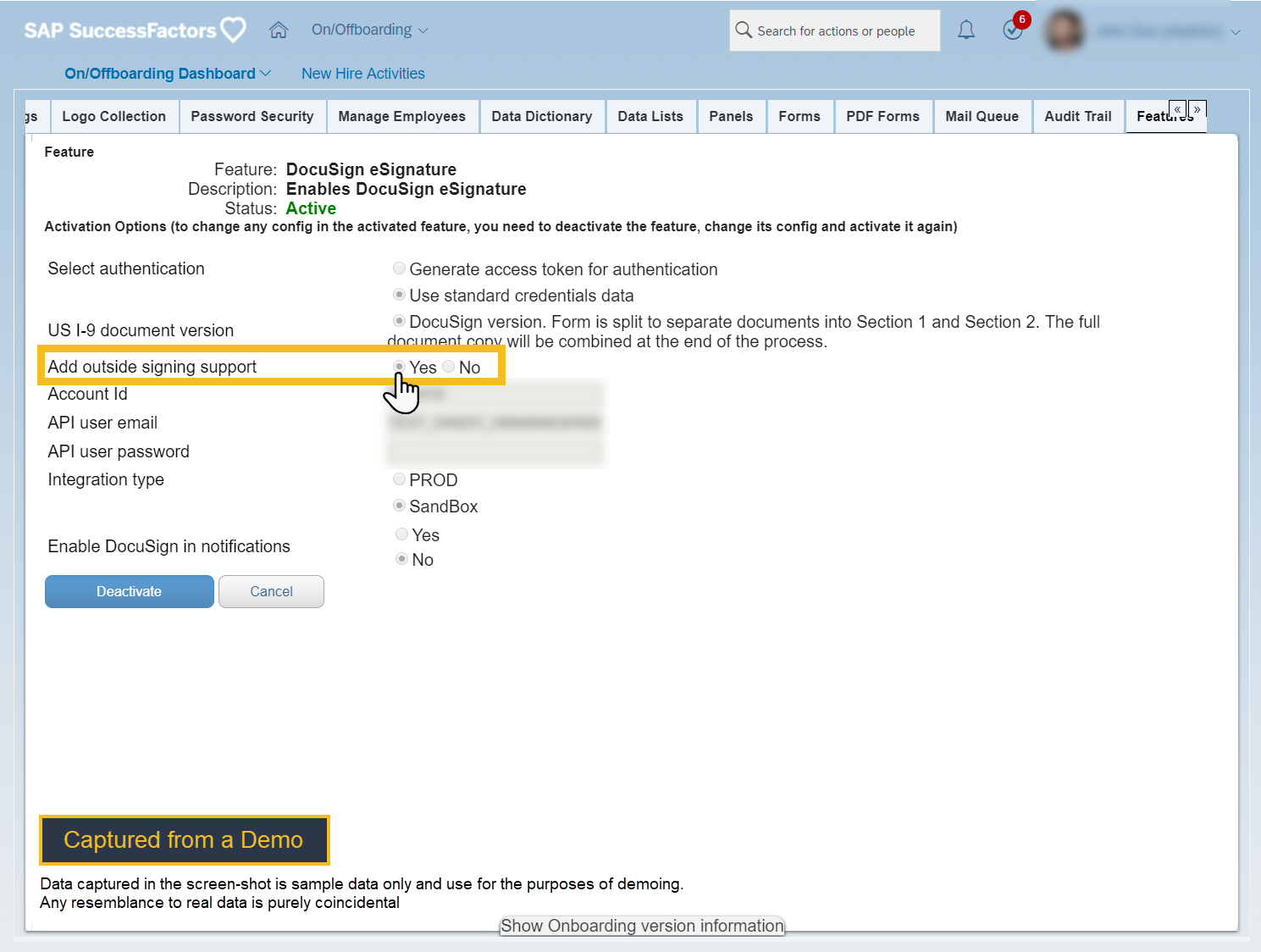
Task: Open notifications bell
Action: click(x=966, y=30)
